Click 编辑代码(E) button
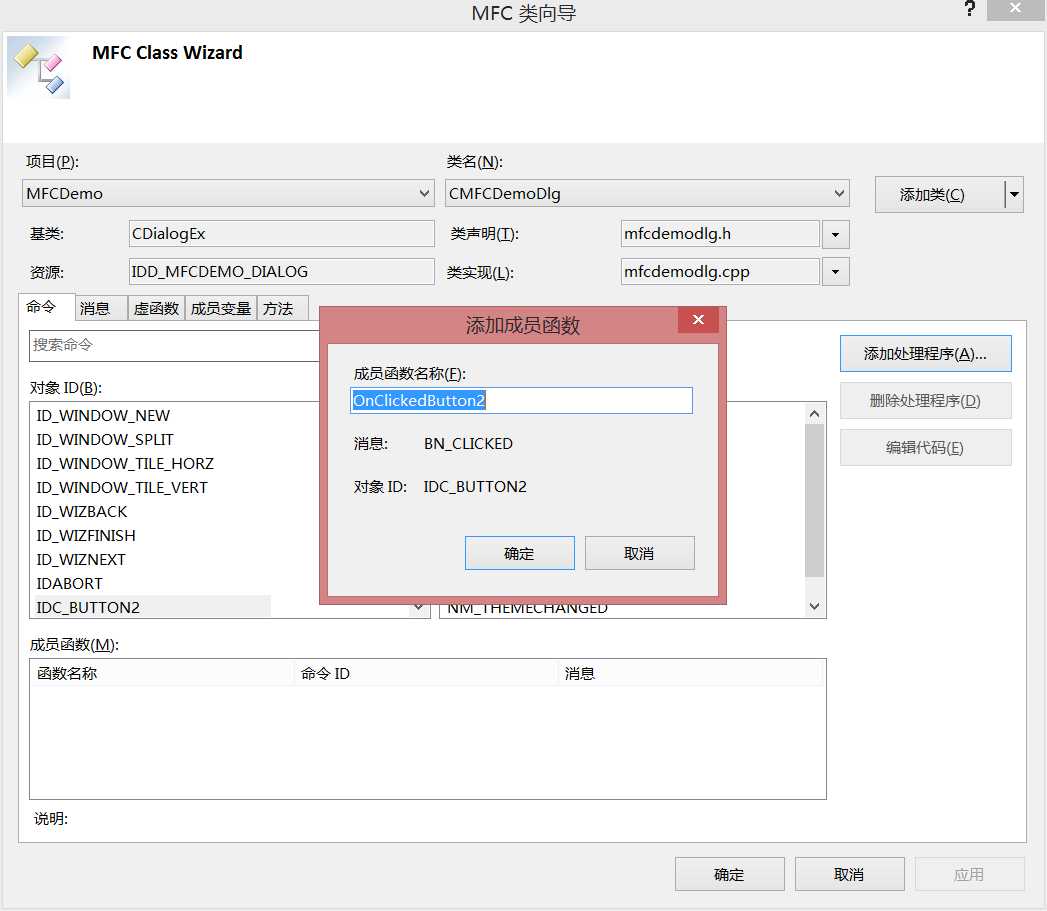1047x911 pixels. tap(925, 447)
